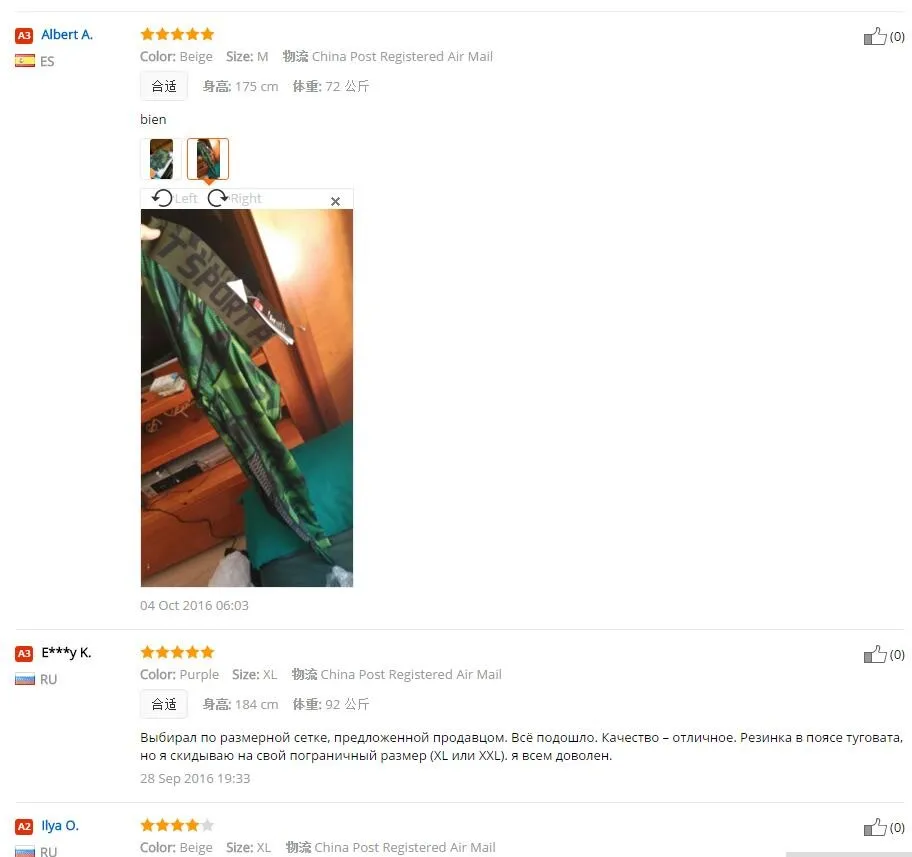912x857 pixels.
Task: Click four-star rating on Ilya O.'s review
Action: click(177, 824)
